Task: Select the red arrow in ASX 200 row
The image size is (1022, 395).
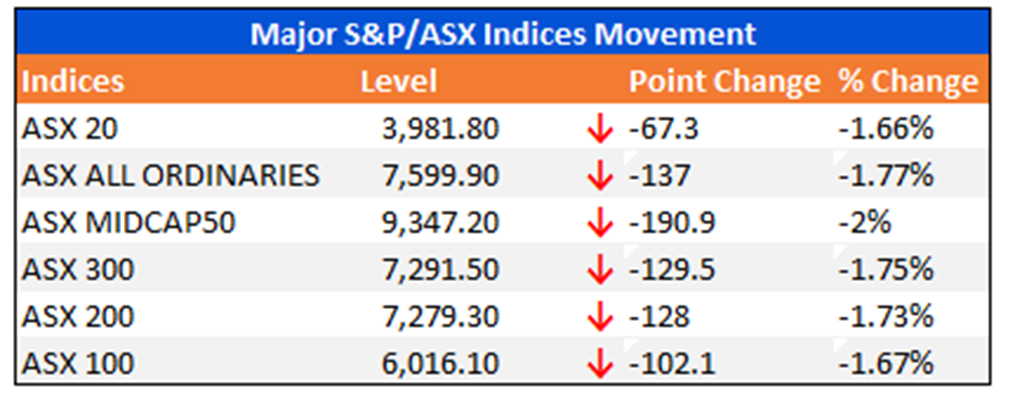Action: click(x=600, y=318)
